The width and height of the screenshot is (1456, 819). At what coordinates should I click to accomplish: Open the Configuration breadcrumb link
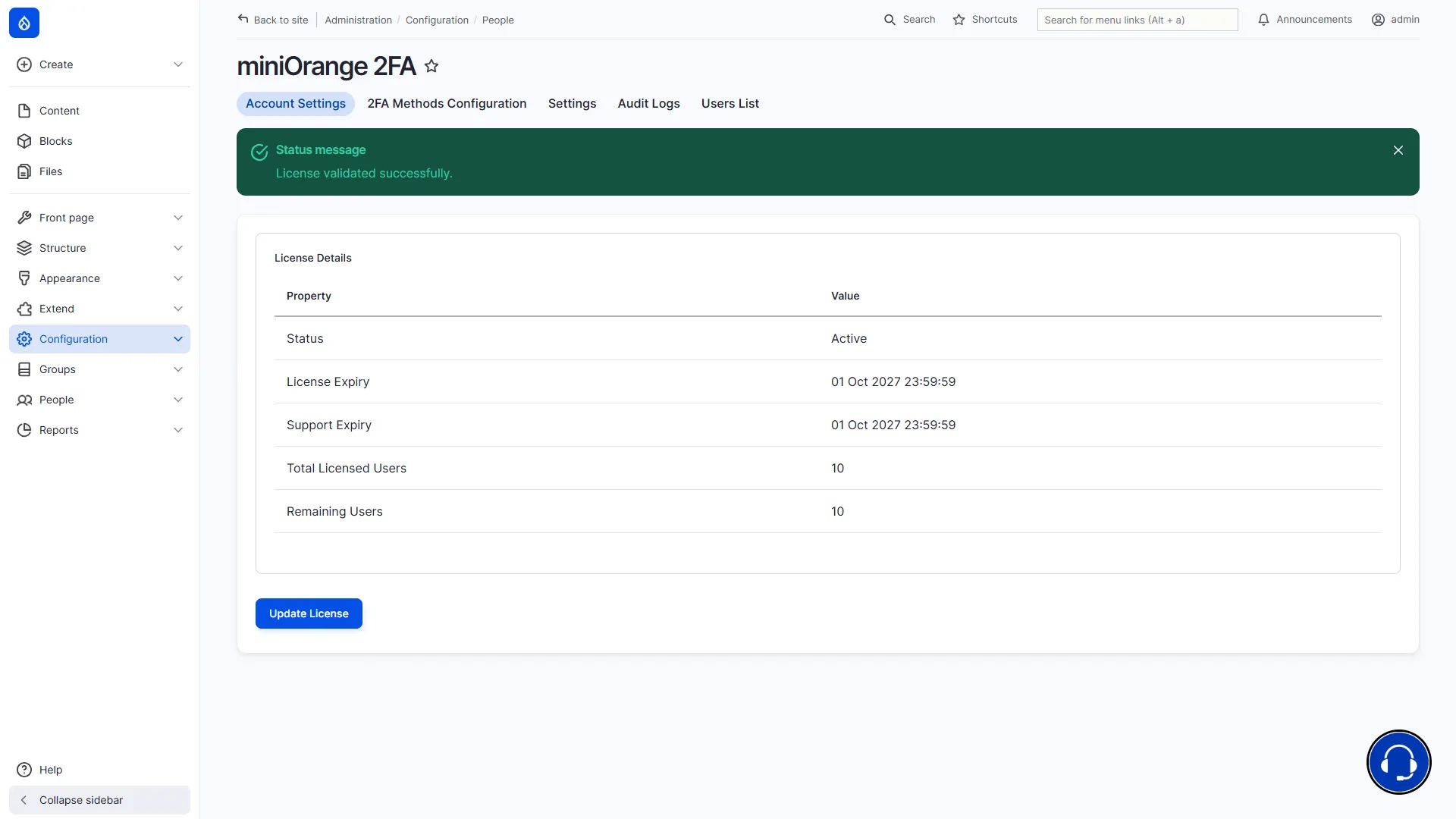[x=437, y=20]
